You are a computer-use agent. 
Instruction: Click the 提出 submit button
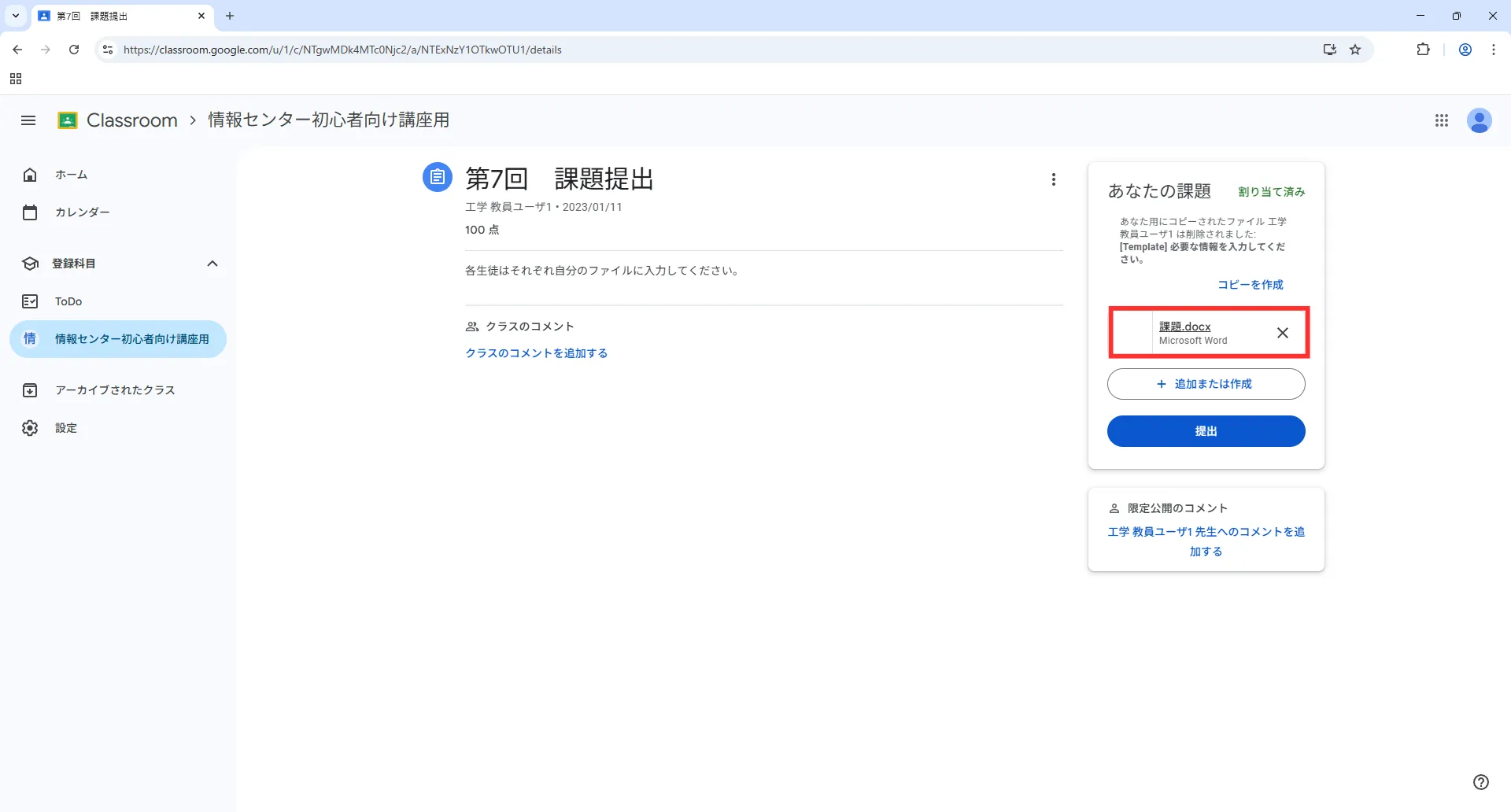coord(1206,431)
